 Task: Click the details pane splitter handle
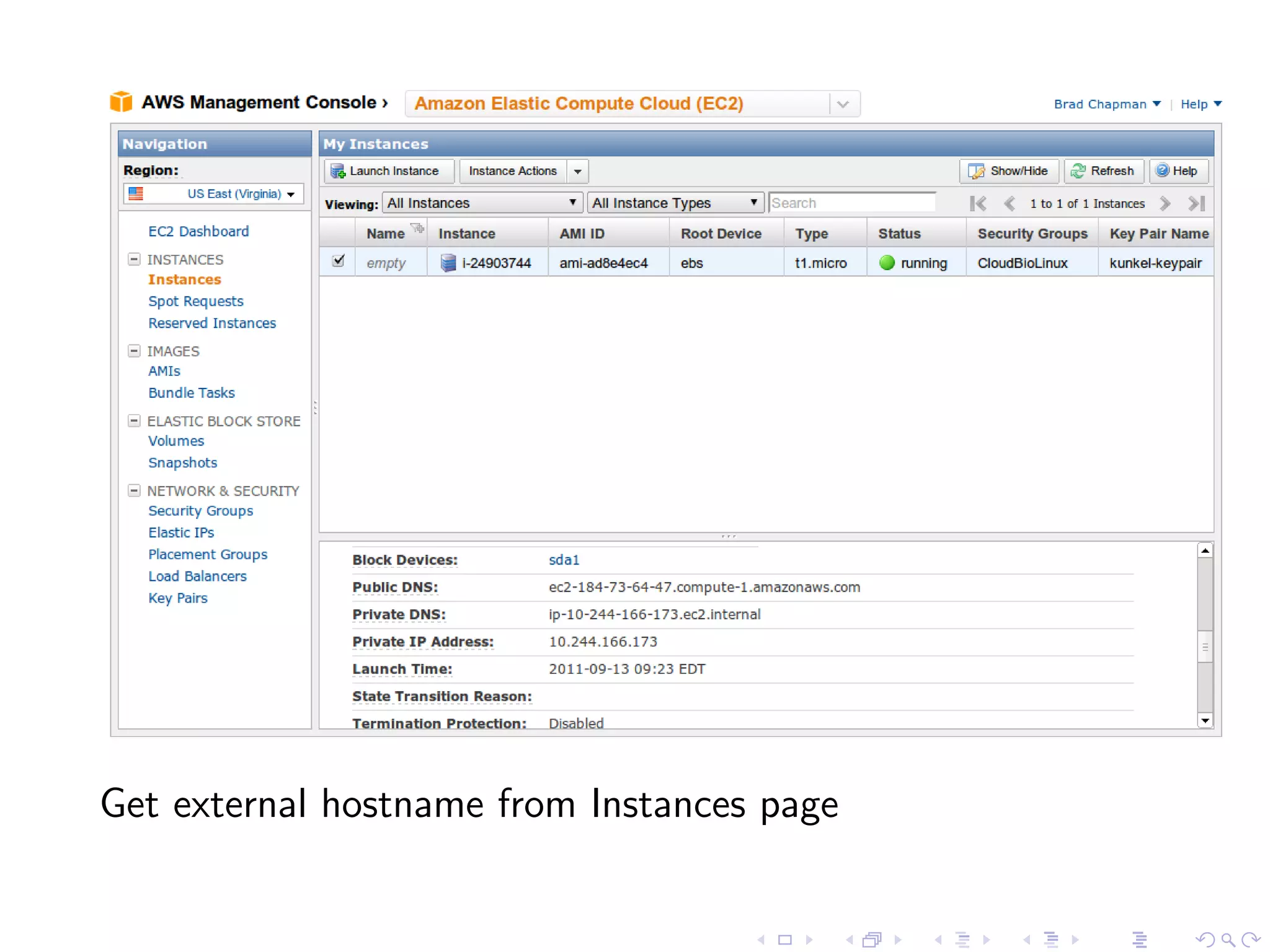pyautogui.click(x=729, y=536)
